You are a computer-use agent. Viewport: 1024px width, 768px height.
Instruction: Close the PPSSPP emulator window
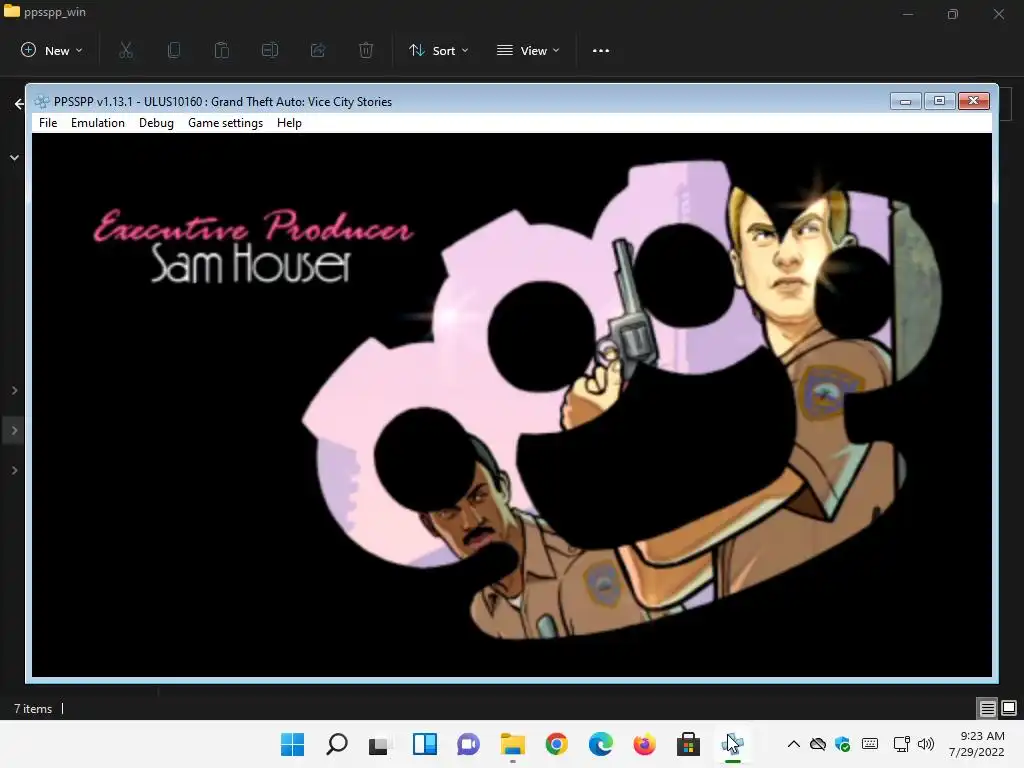[x=974, y=101]
